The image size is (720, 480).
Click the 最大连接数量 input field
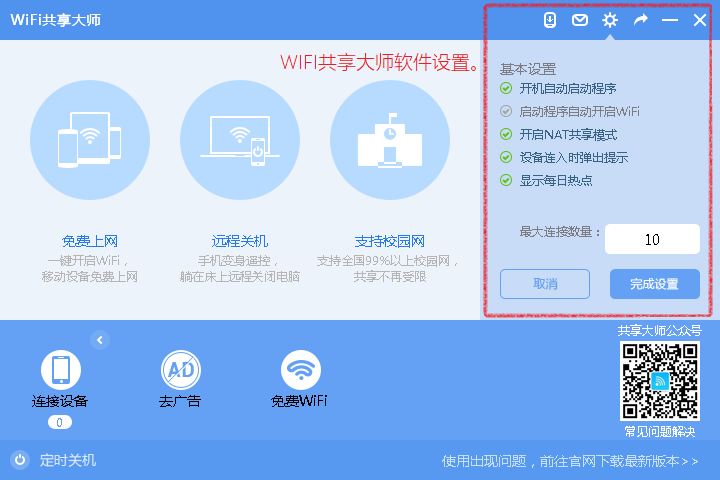point(652,239)
